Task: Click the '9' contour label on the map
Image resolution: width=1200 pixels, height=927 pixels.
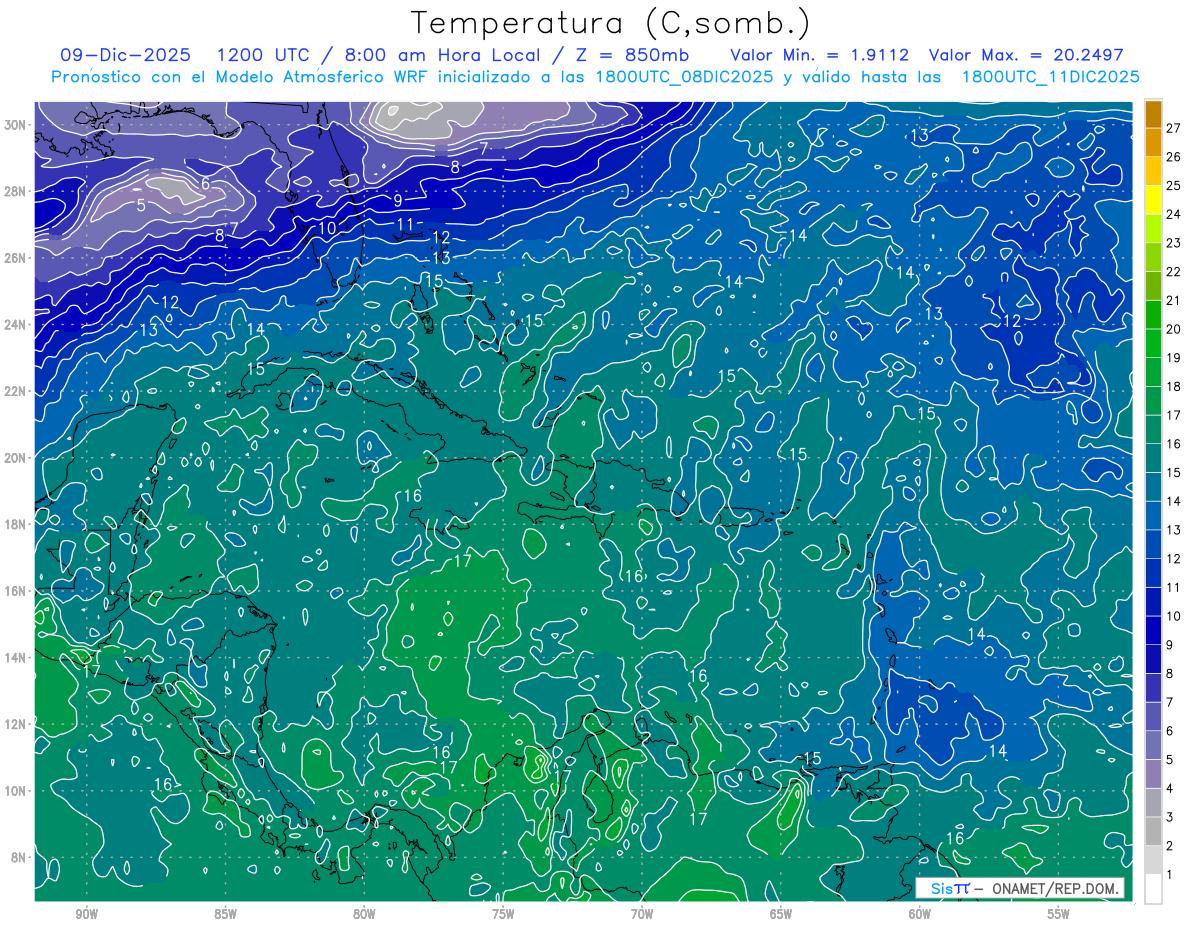Action: 397,201
